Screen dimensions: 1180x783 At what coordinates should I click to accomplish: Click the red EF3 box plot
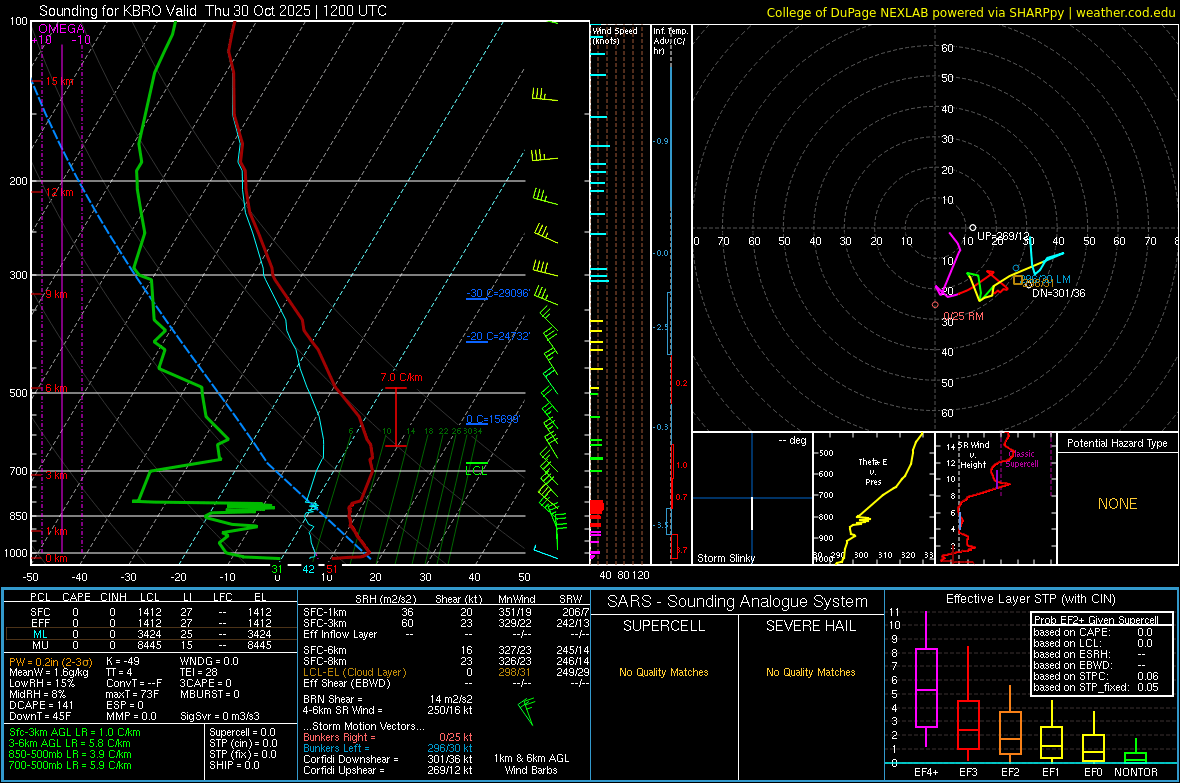pyautogui.click(x=968, y=724)
